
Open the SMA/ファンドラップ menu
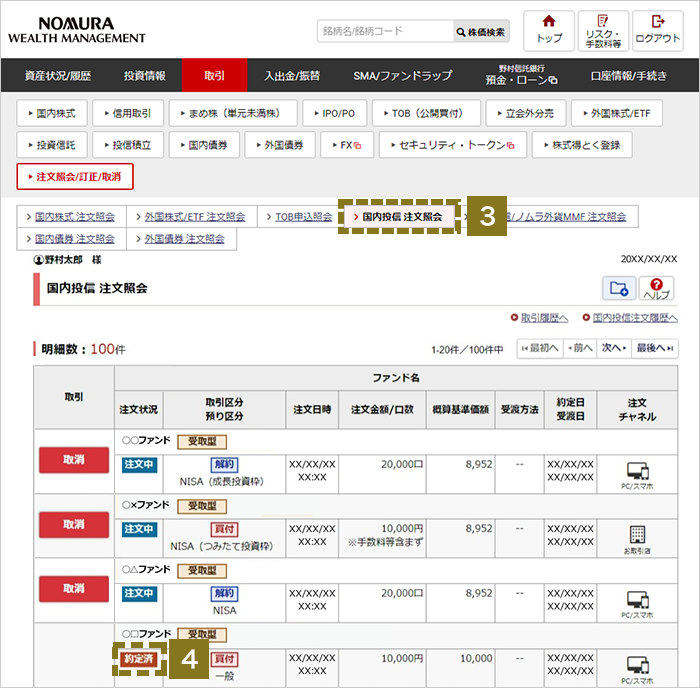403,75
